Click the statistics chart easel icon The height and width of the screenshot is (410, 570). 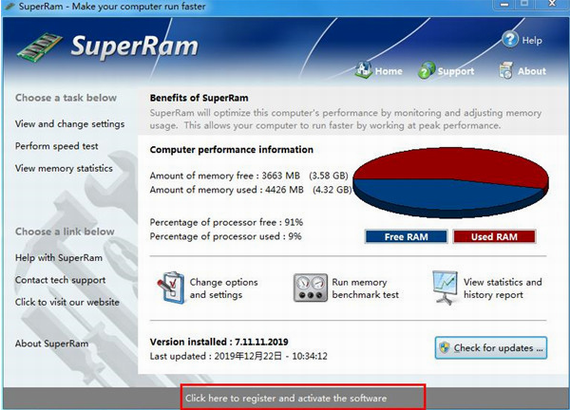point(445,287)
